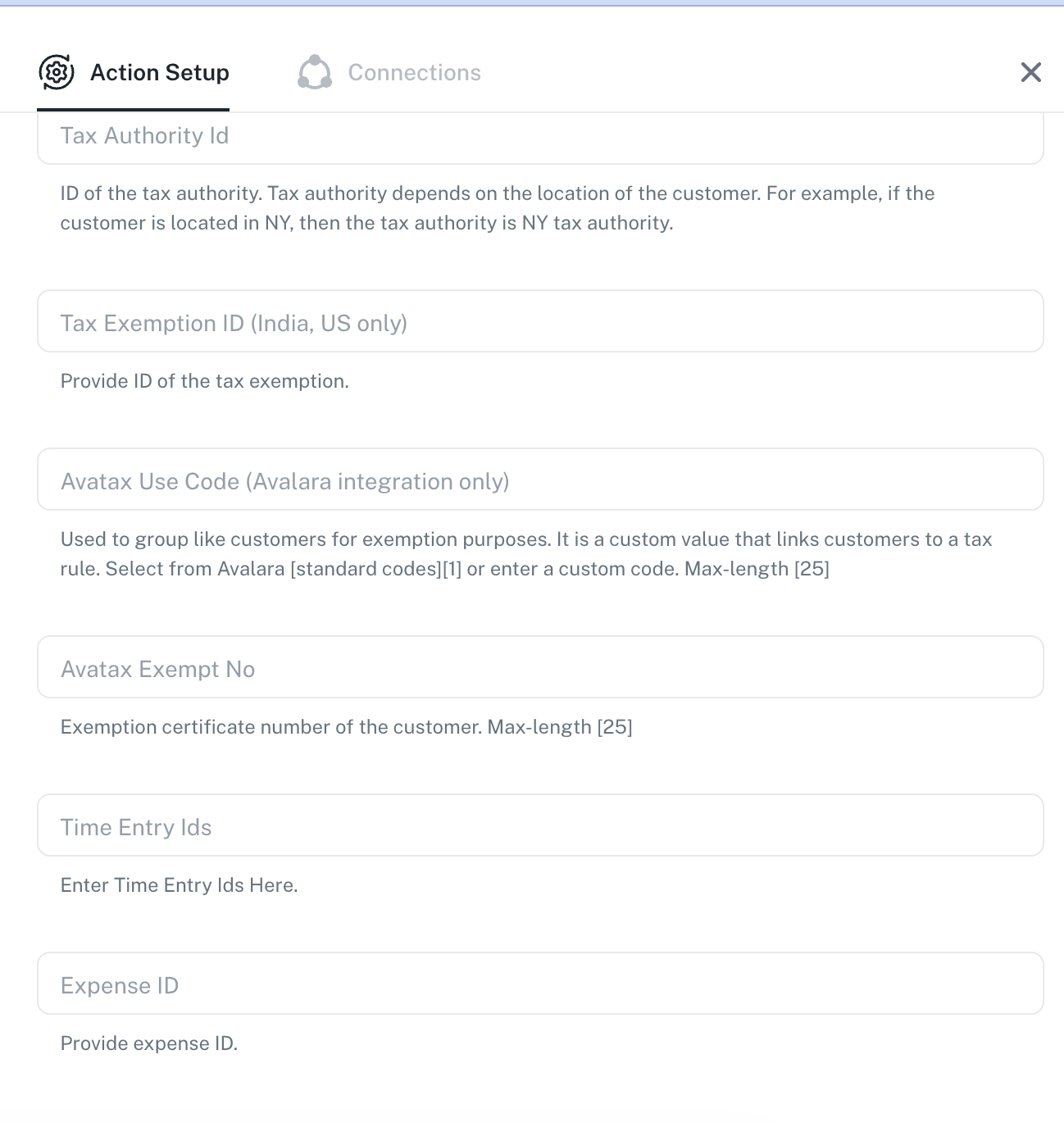
Task: Switch to the Connections tab label
Action: coord(414,72)
